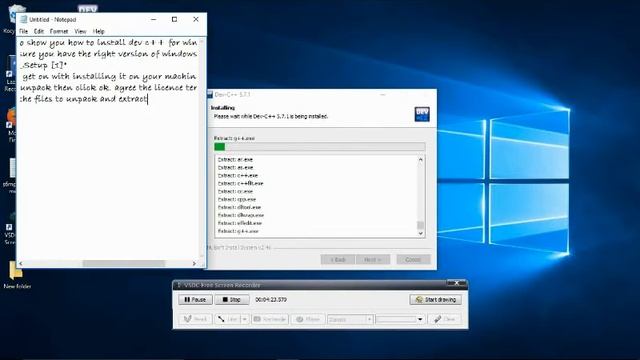Image resolution: width=640 pixels, height=360 pixels.
Task: Click the extract log scroll up arrow
Action: (420, 160)
